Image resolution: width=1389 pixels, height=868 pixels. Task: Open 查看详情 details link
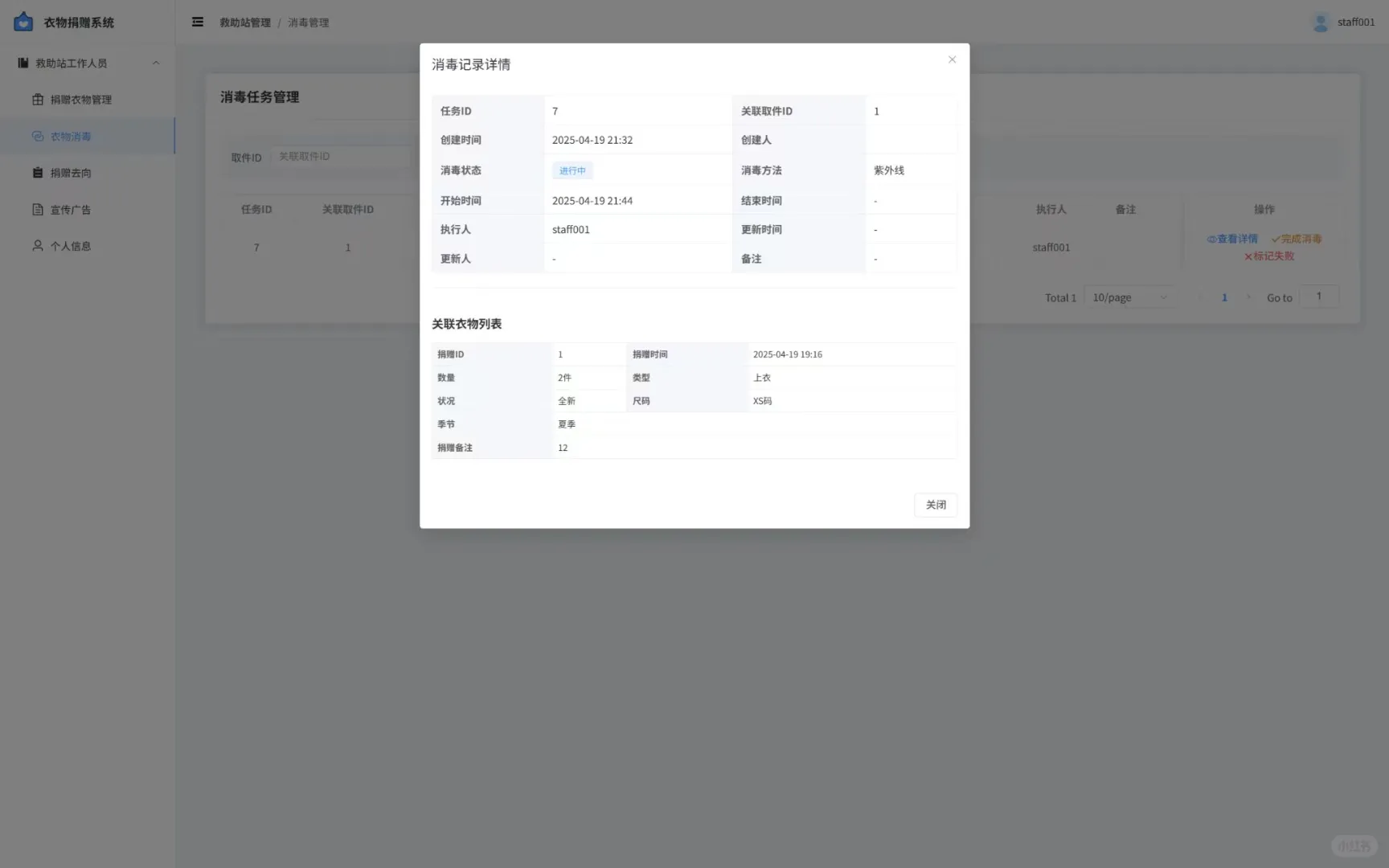(1232, 238)
